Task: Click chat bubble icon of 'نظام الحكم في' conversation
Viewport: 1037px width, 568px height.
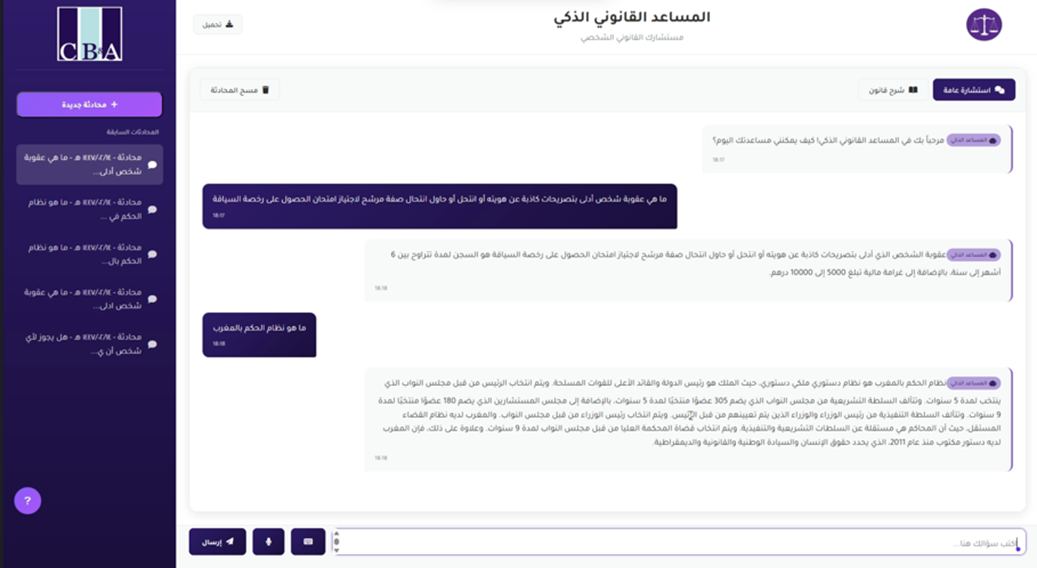Action: click(152, 210)
